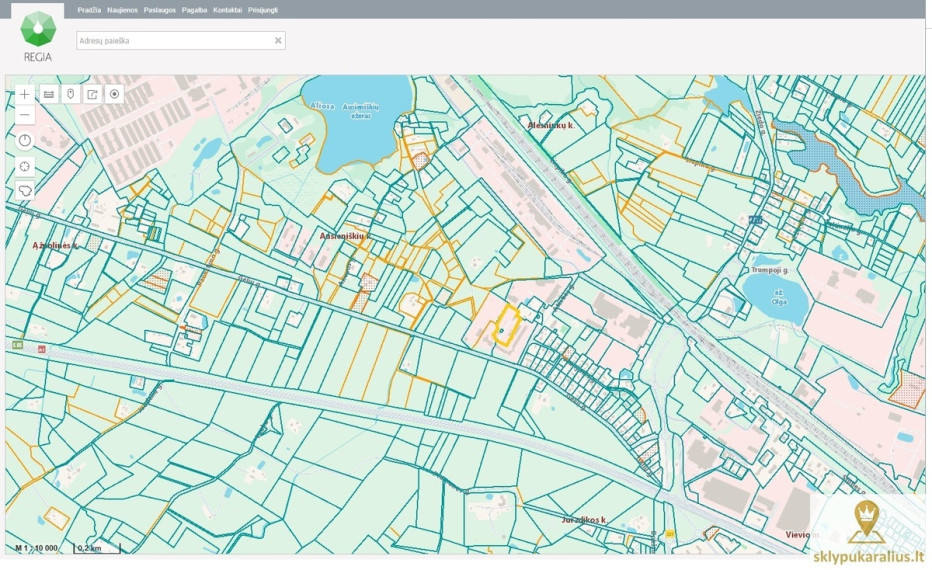Focus the Adresų paieška search field
The height and width of the screenshot is (570, 932).
181,40
